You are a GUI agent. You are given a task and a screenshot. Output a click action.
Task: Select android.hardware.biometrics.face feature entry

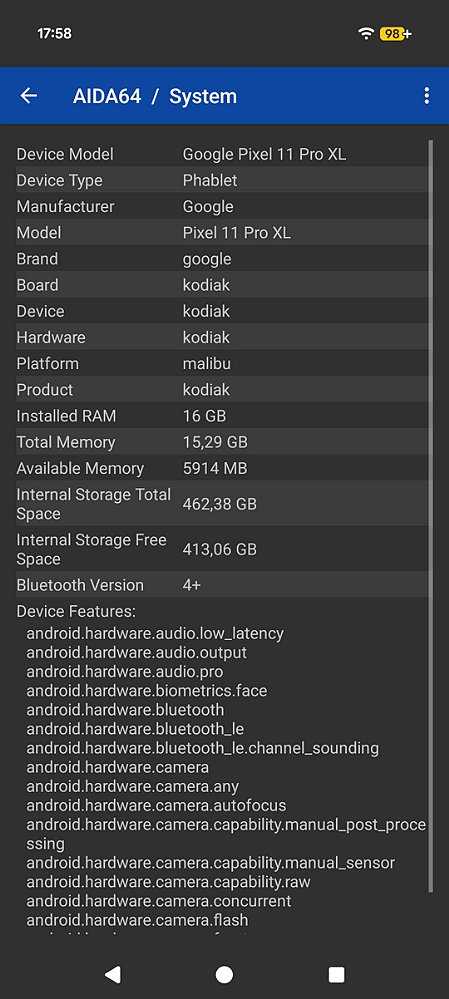[146, 691]
